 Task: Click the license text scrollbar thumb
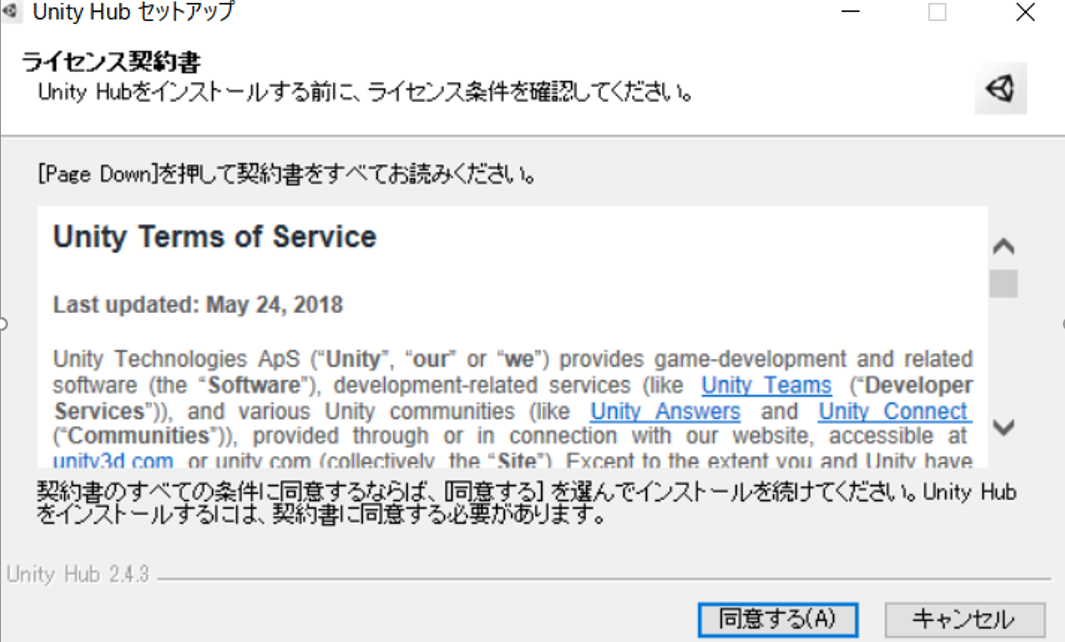click(1003, 283)
